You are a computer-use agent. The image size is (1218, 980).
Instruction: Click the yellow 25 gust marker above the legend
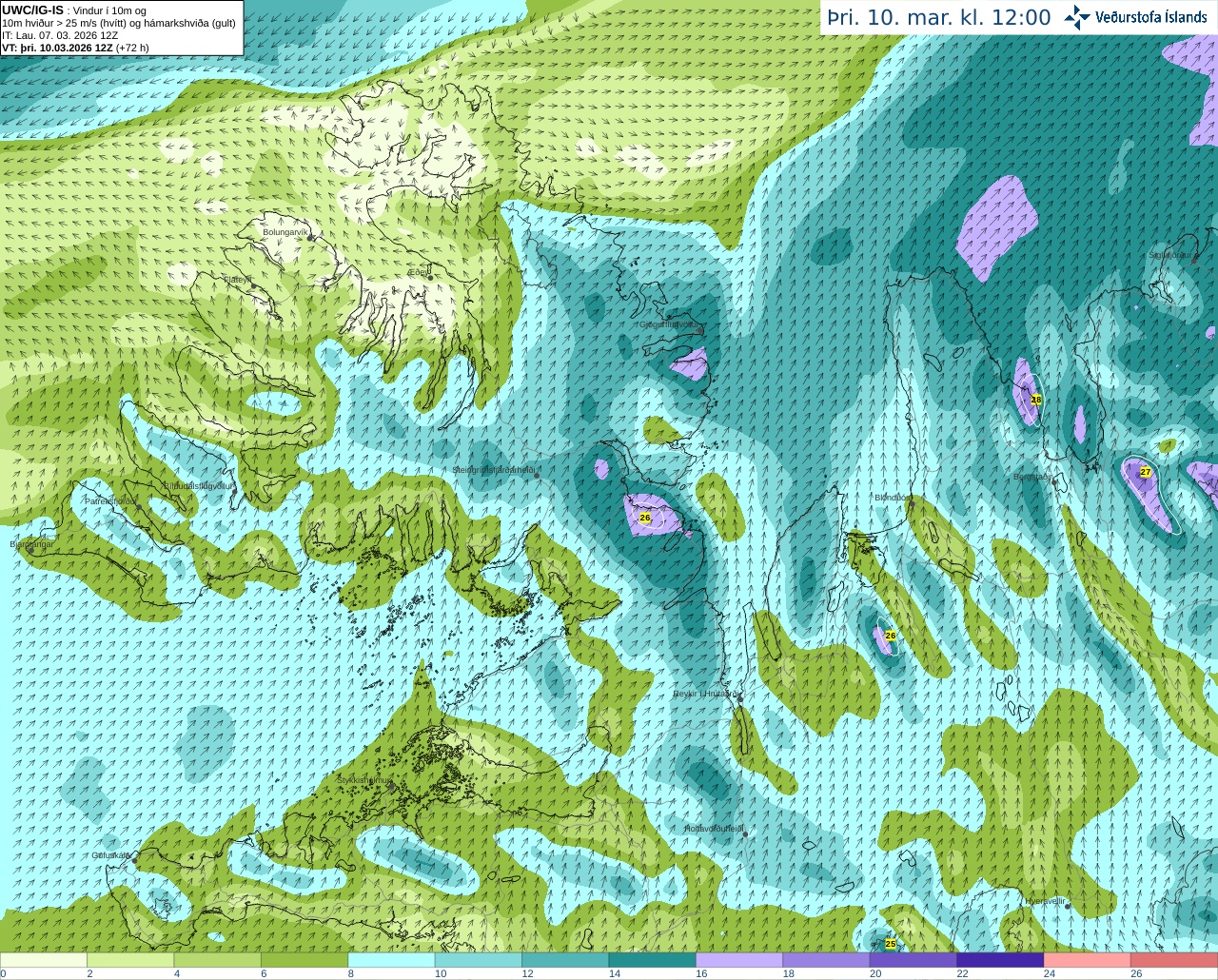coord(891,944)
